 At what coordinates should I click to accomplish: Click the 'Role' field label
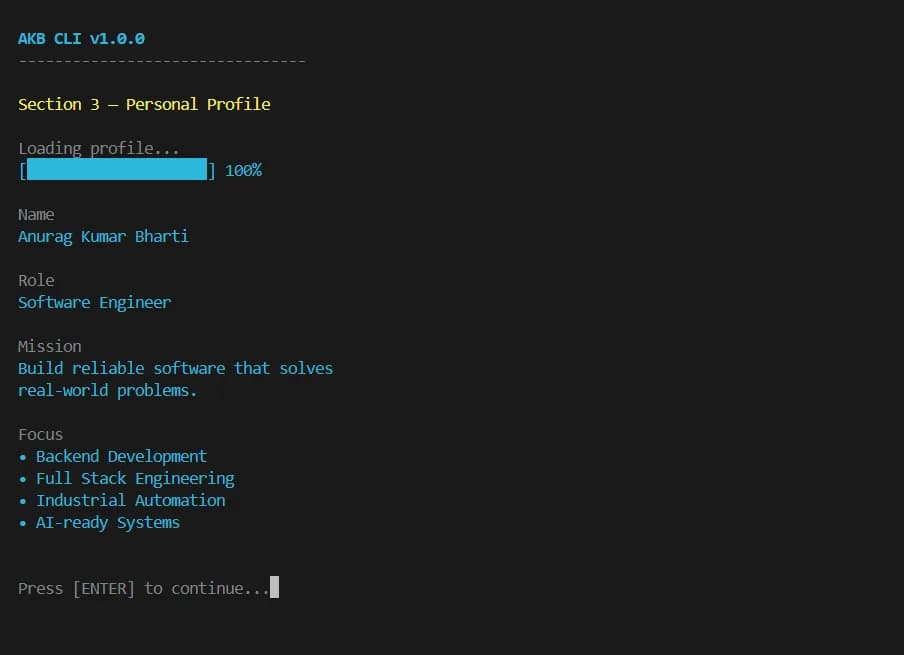(x=36, y=280)
